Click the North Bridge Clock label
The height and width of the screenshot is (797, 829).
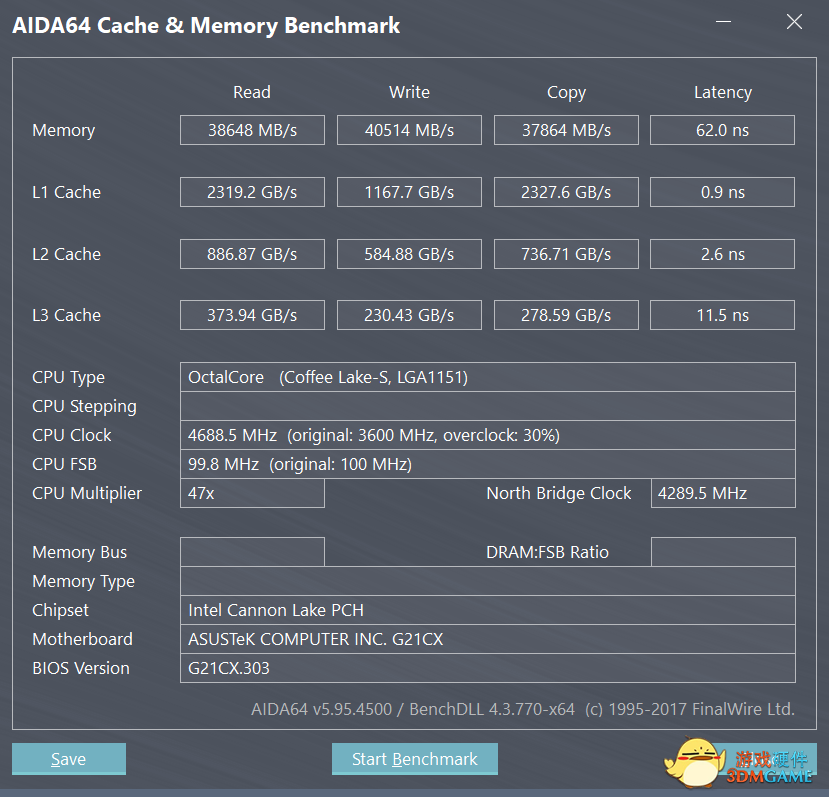(x=558, y=493)
